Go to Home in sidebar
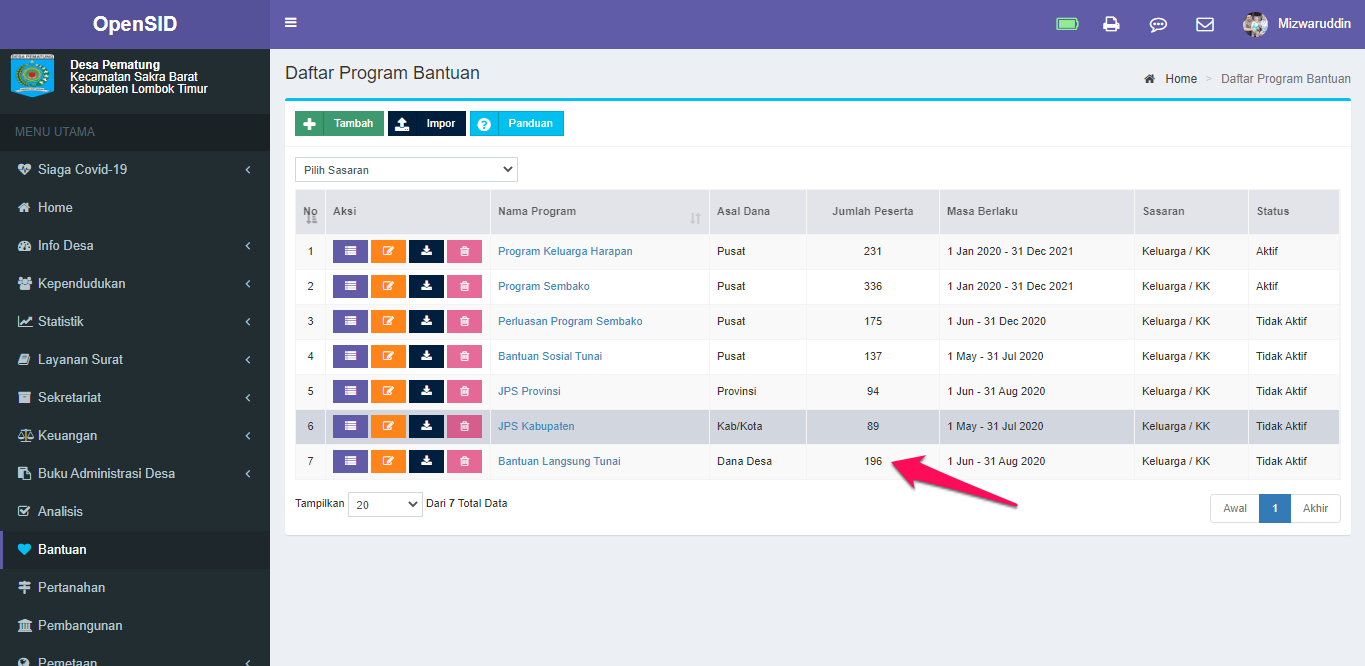This screenshot has height=666, width=1365. pyautogui.click(x=135, y=207)
